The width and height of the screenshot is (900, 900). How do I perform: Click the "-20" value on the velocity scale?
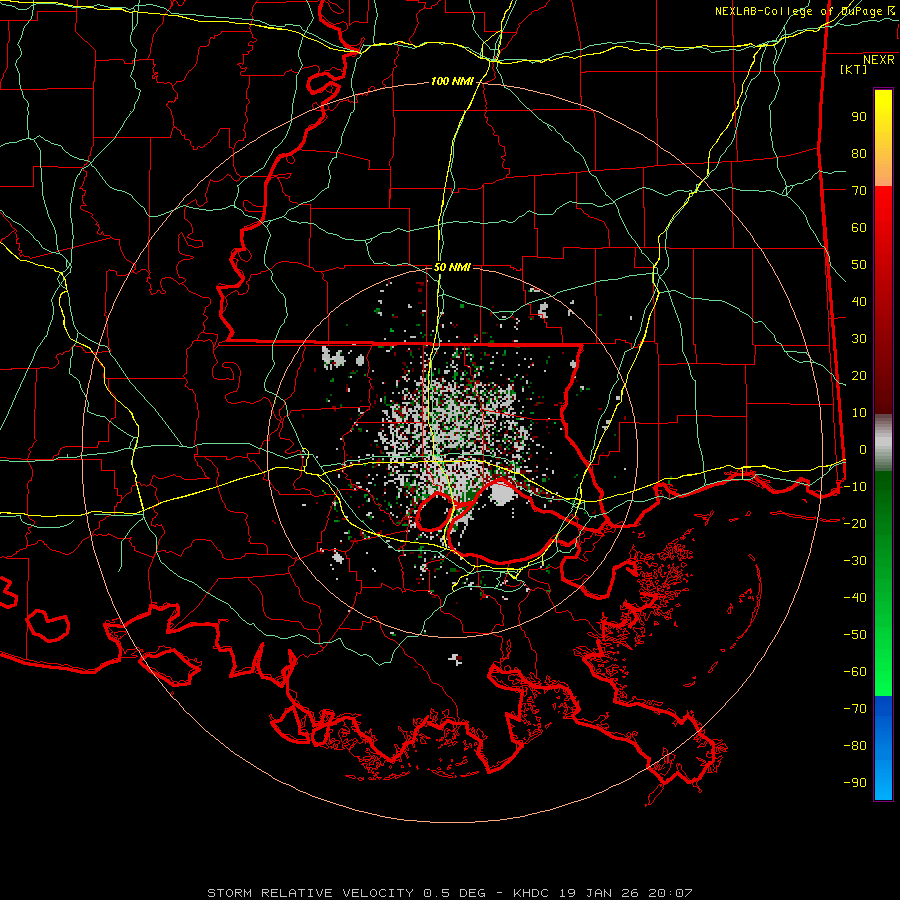(x=855, y=524)
